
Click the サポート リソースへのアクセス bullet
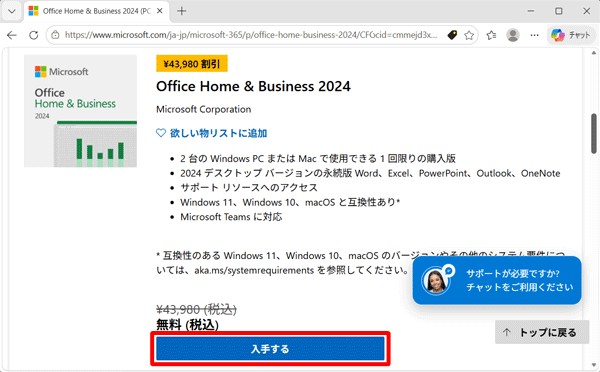pyautogui.click(x=249, y=188)
